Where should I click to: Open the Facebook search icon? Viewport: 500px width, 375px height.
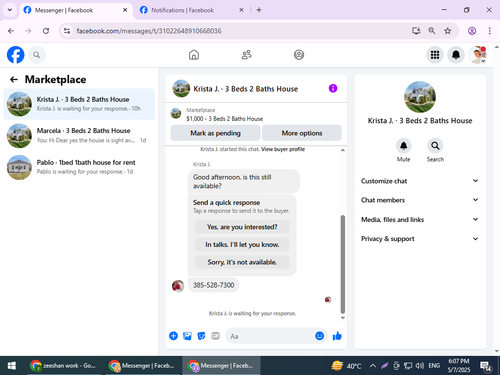point(37,55)
